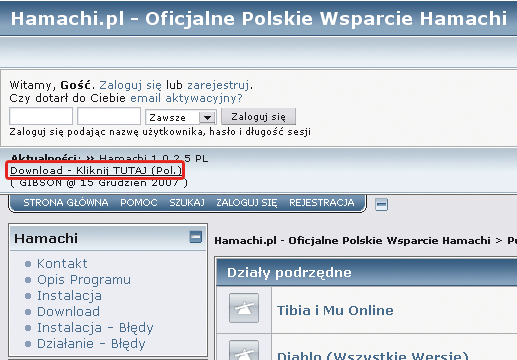The height and width of the screenshot is (360, 517).
Task: Click Download - Kliknij TUTAJ (Pol.) link
Action: click(96, 171)
